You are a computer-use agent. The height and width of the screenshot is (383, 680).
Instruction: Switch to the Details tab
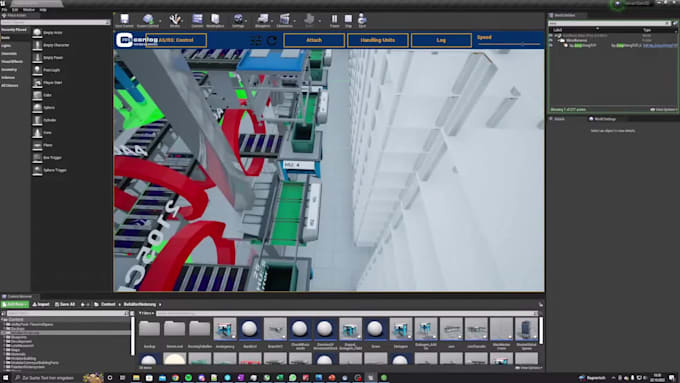click(556, 119)
